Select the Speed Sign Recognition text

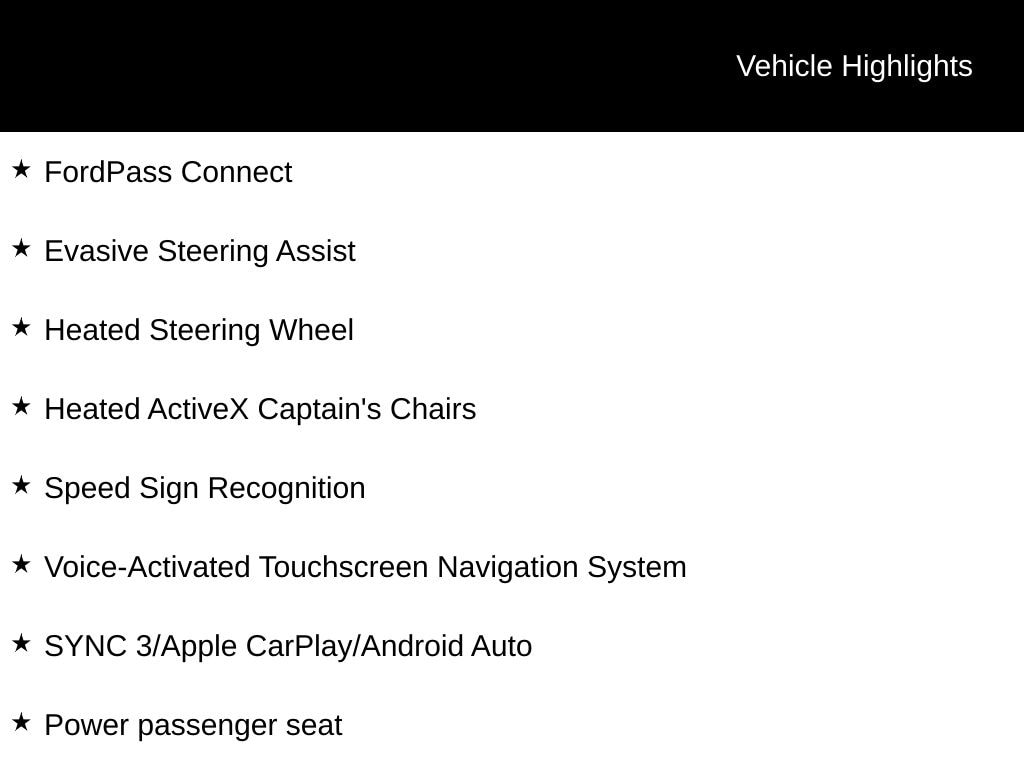pos(204,489)
